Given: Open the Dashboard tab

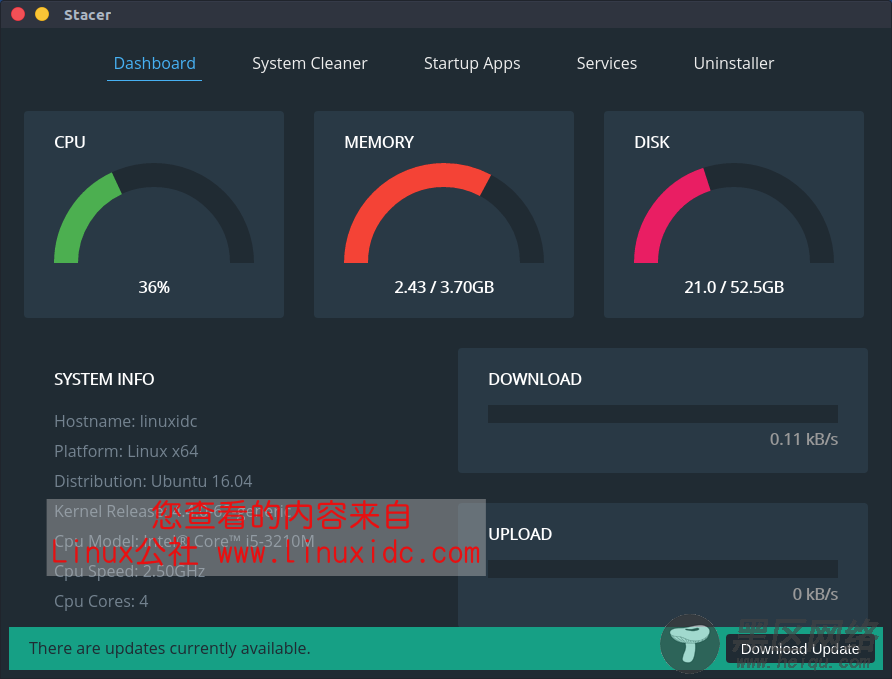Looking at the screenshot, I should click(x=154, y=63).
